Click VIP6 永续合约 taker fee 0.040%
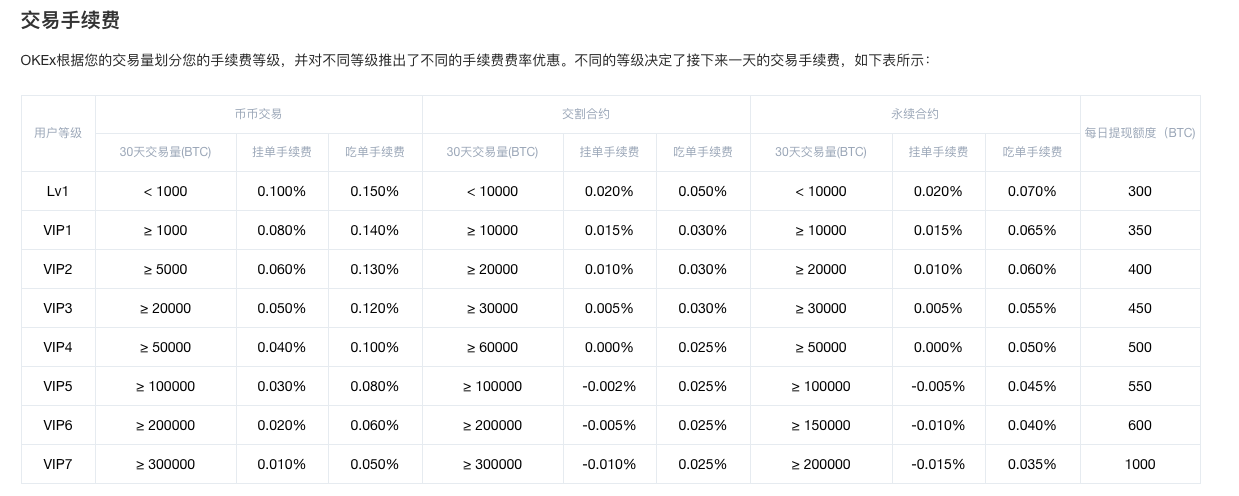This screenshot has width=1239, height=496. [x=1032, y=425]
